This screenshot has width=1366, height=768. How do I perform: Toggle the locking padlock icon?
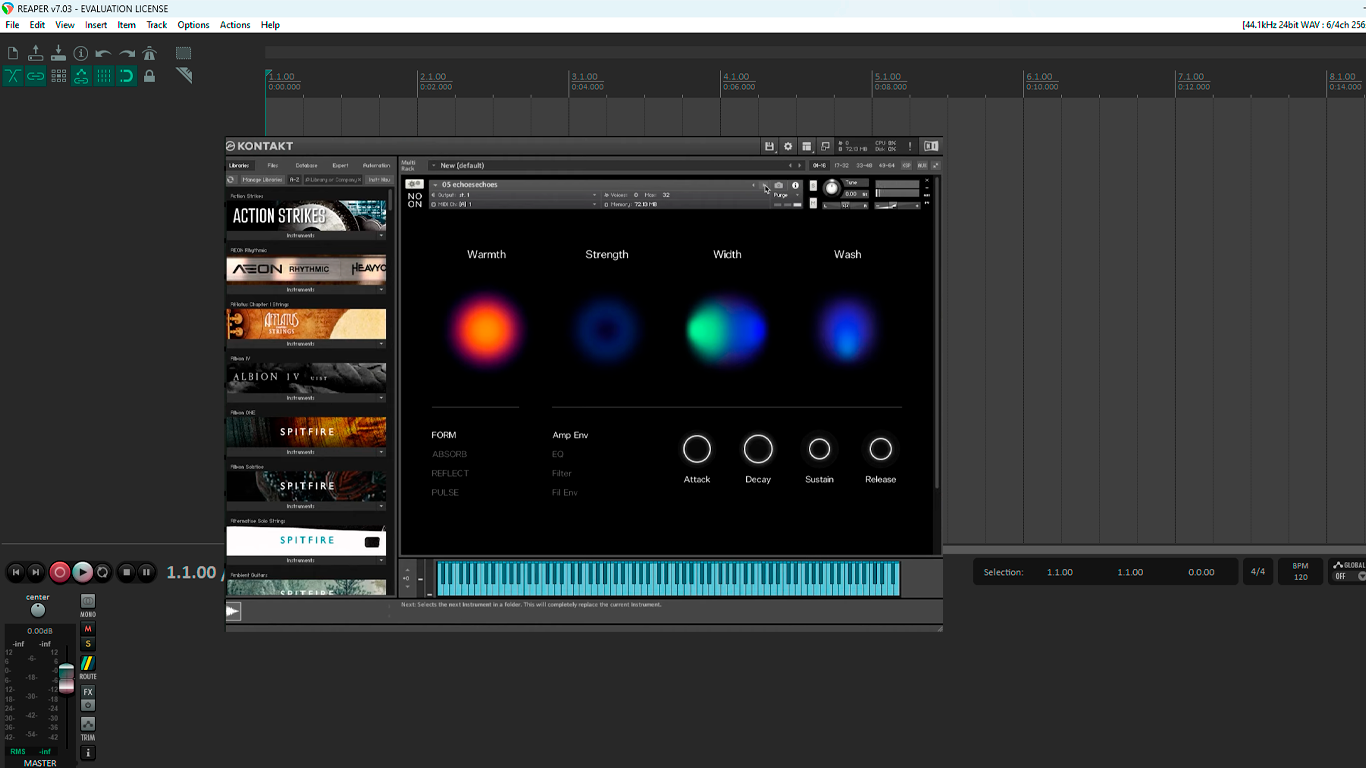click(149, 76)
